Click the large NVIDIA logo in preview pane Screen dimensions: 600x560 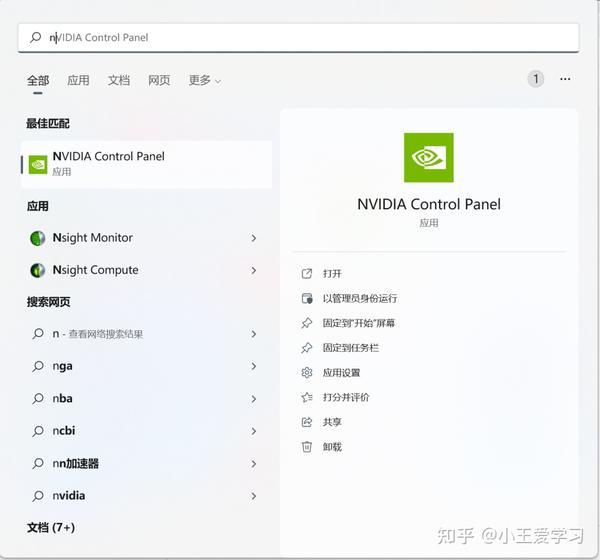click(429, 158)
